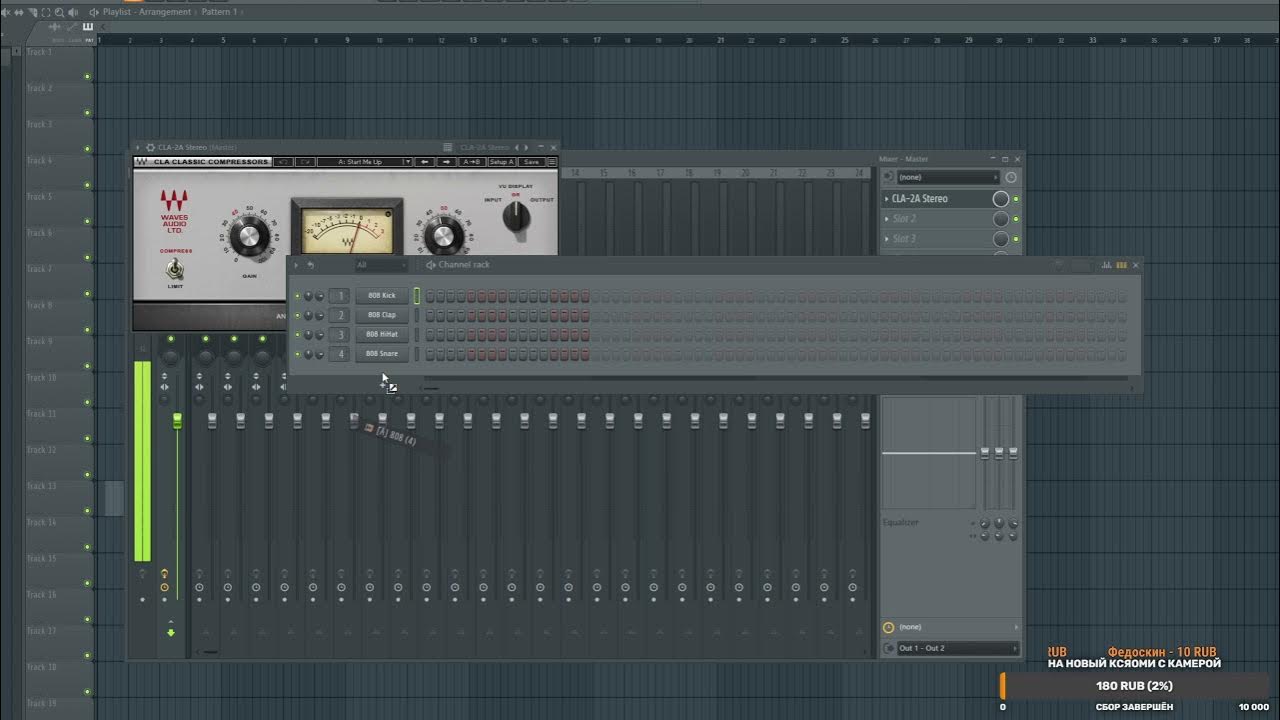Load previous preset with left arrow
The width and height of the screenshot is (1280, 720).
coord(425,161)
